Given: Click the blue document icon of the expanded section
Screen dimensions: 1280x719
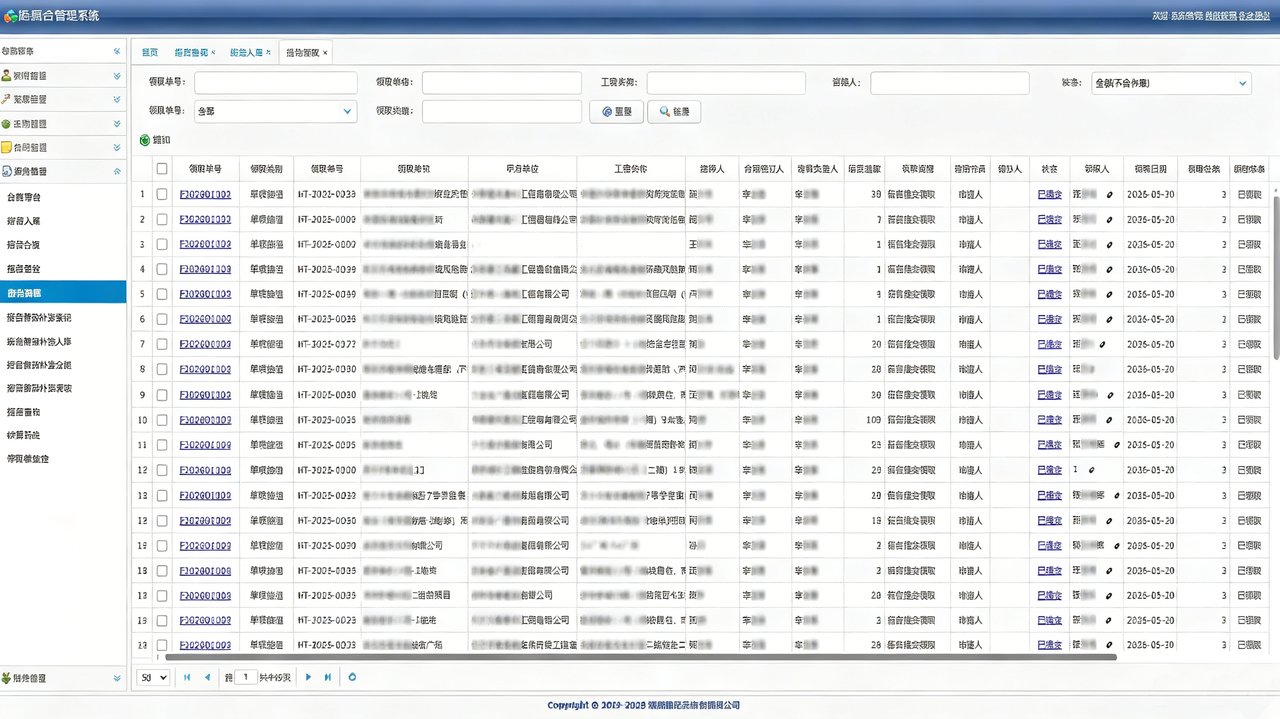Looking at the screenshot, I should click(7, 172).
